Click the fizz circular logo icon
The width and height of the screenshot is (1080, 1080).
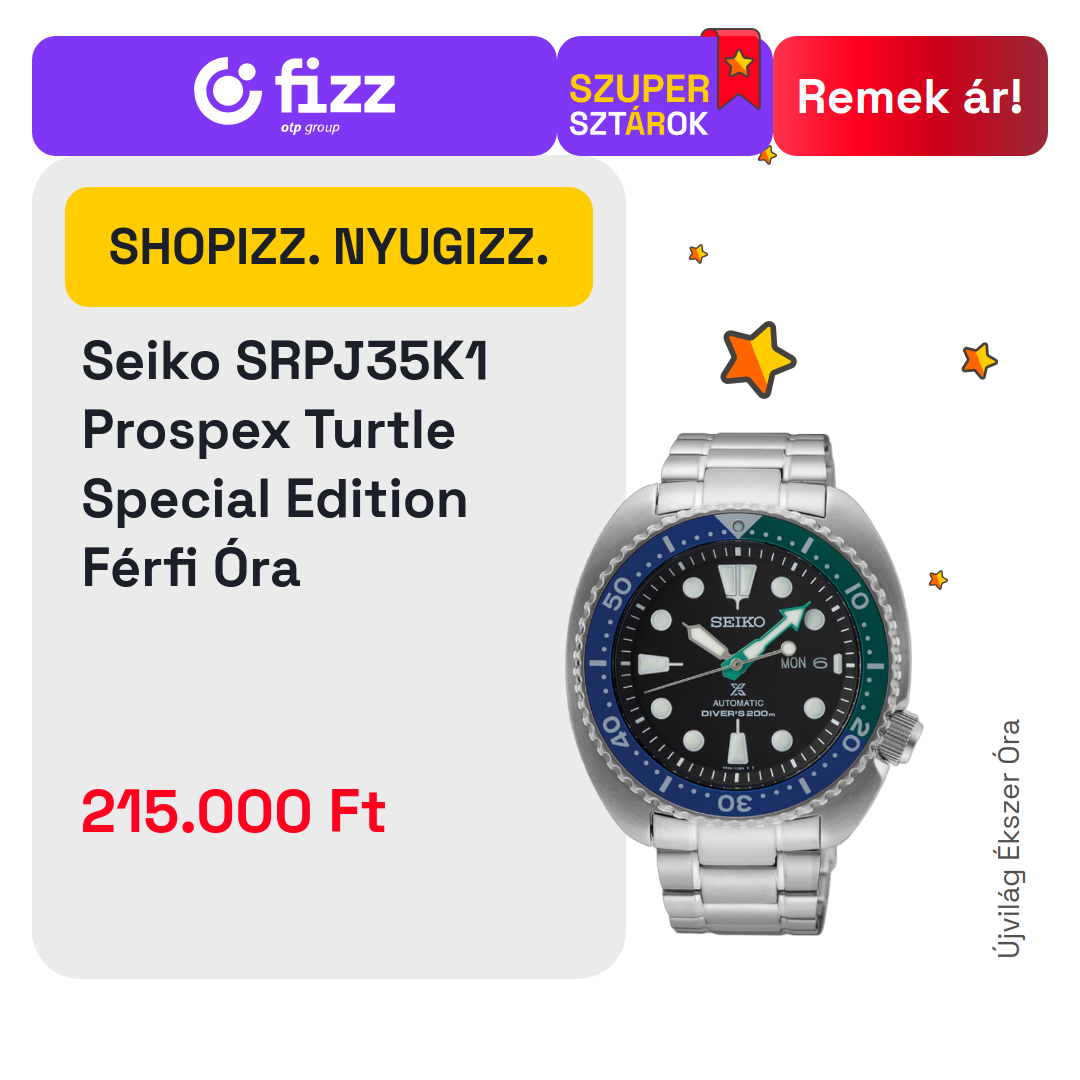click(228, 92)
